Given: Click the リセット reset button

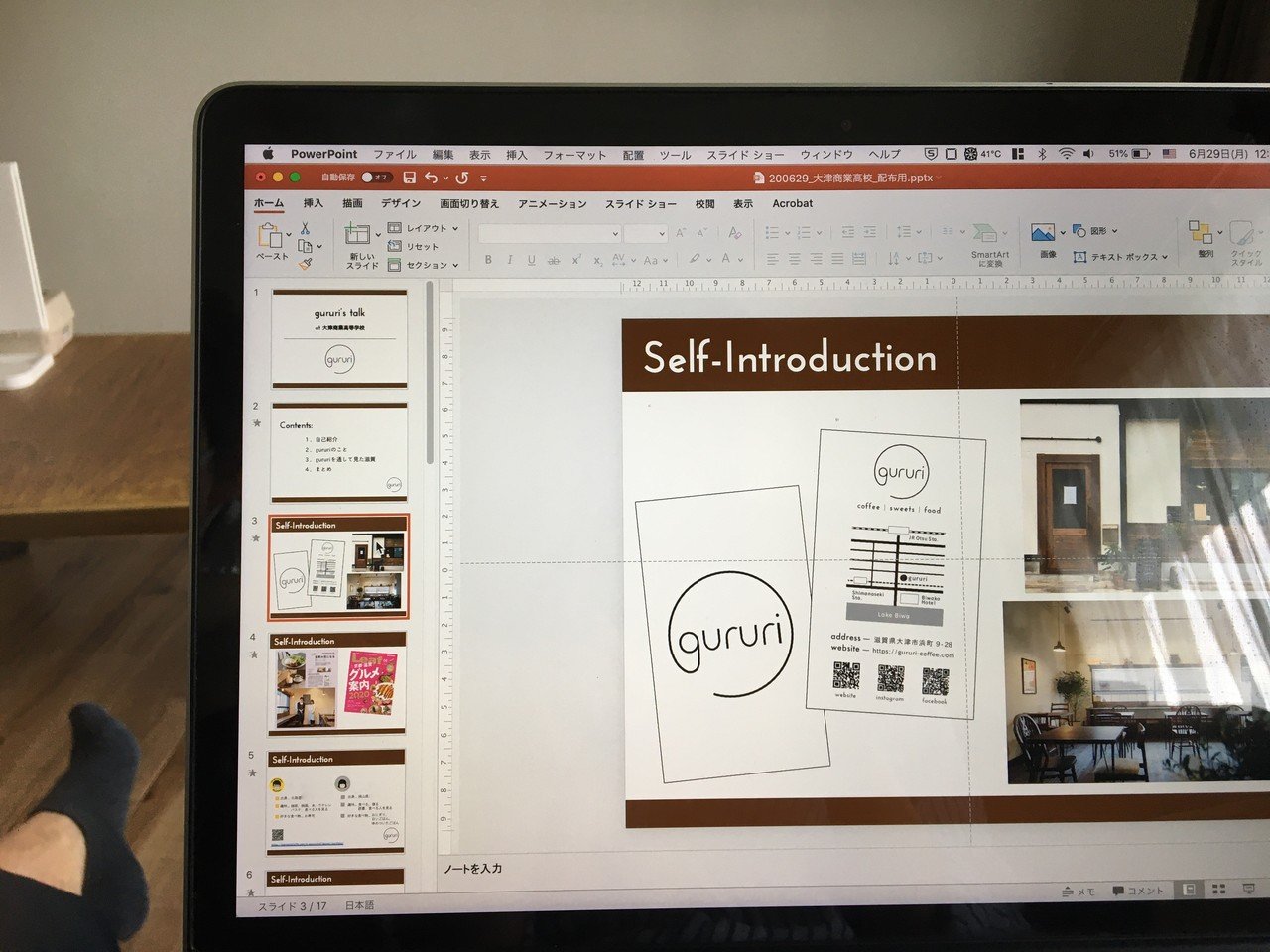Looking at the screenshot, I should coord(414,246).
